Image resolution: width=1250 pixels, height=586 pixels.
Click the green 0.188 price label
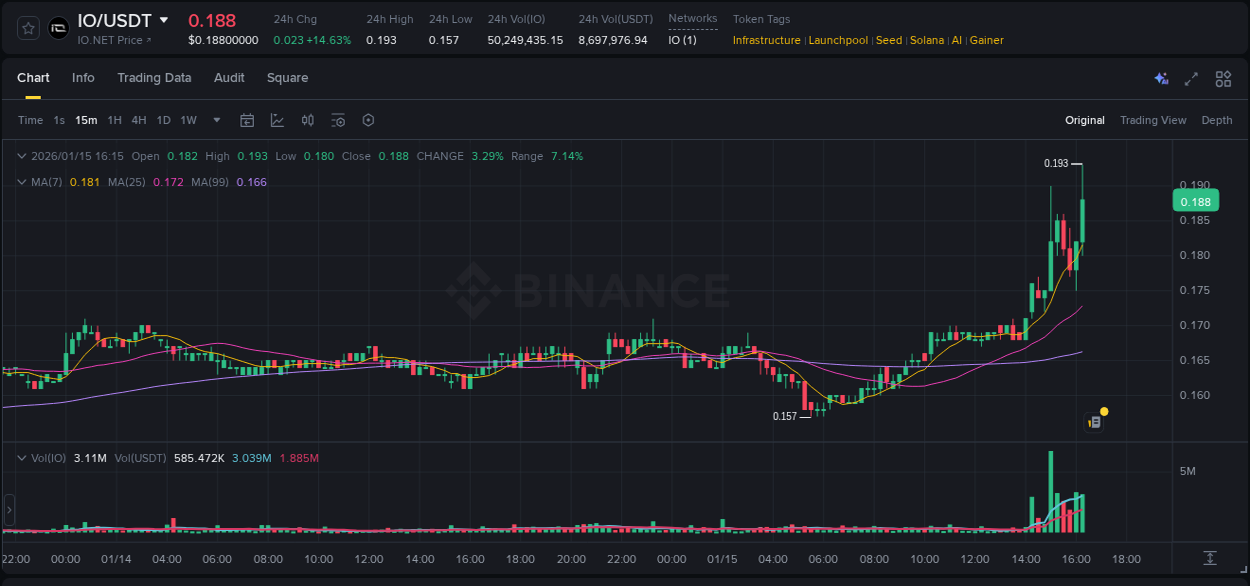coord(1196,201)
